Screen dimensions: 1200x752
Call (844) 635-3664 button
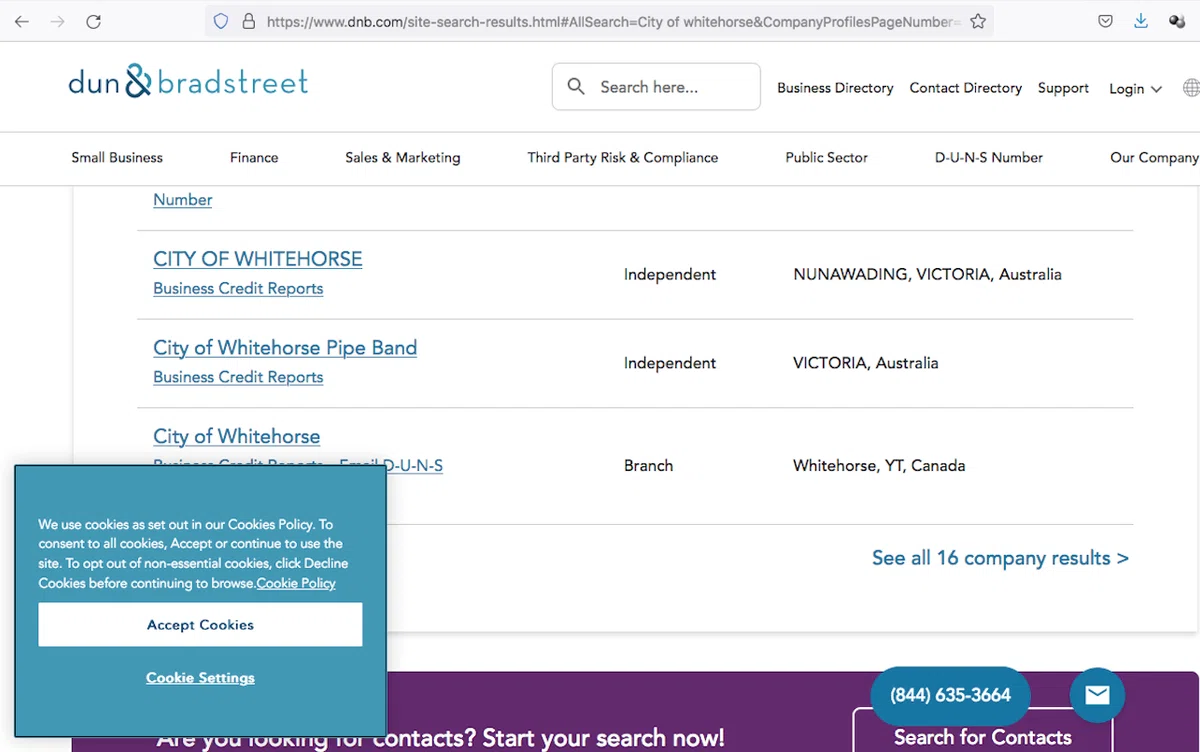click(x=950, y=695)
